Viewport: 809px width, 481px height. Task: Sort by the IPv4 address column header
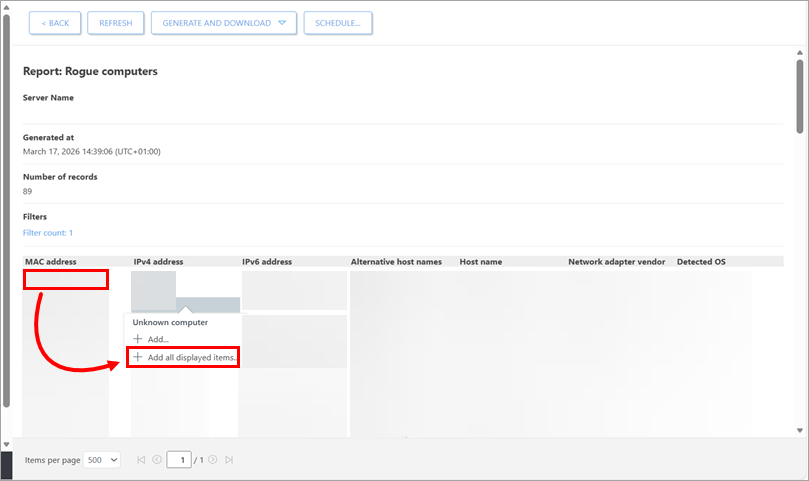click(x=159, y=262)
